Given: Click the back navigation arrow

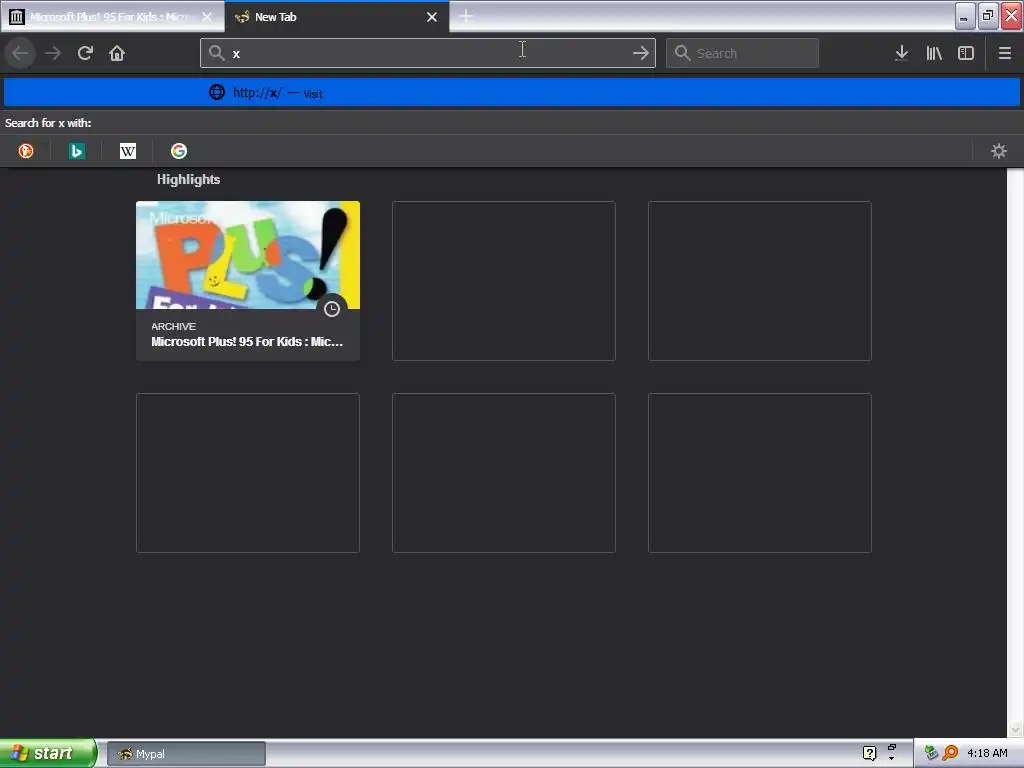Looking at the screenshot, I should (x=20, y=53).
